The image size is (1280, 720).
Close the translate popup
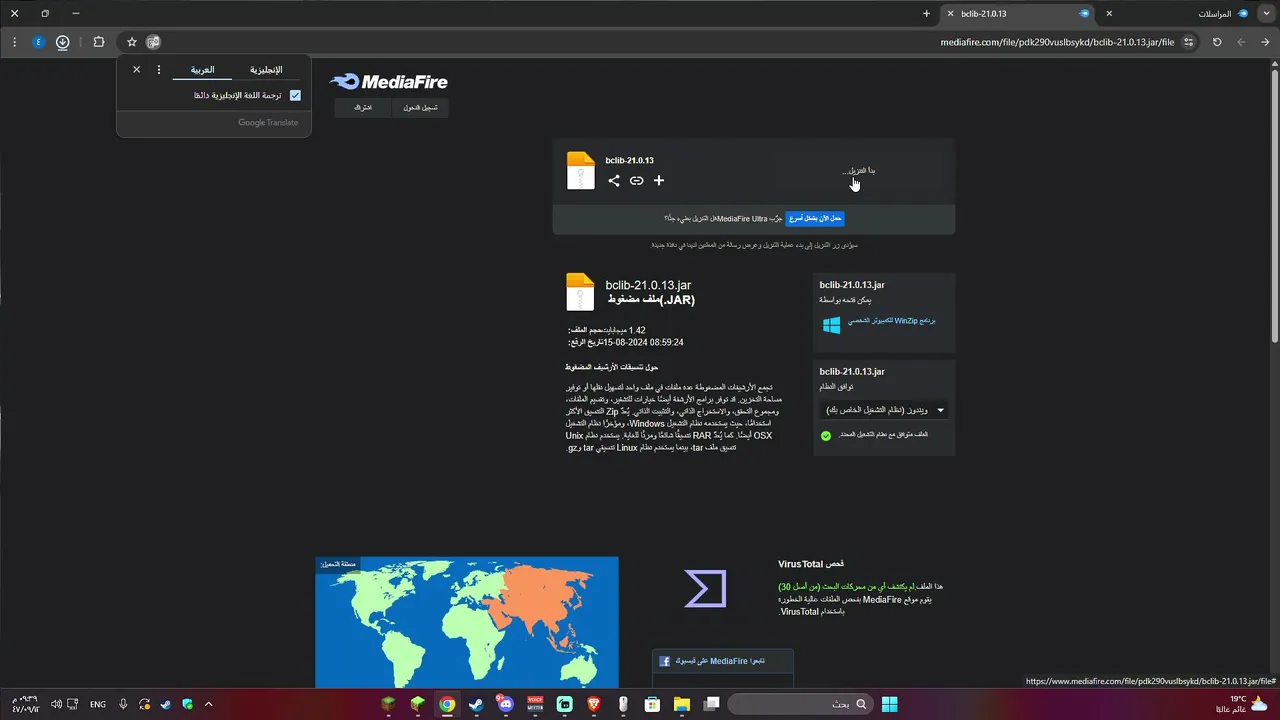[x=137, y=70]
